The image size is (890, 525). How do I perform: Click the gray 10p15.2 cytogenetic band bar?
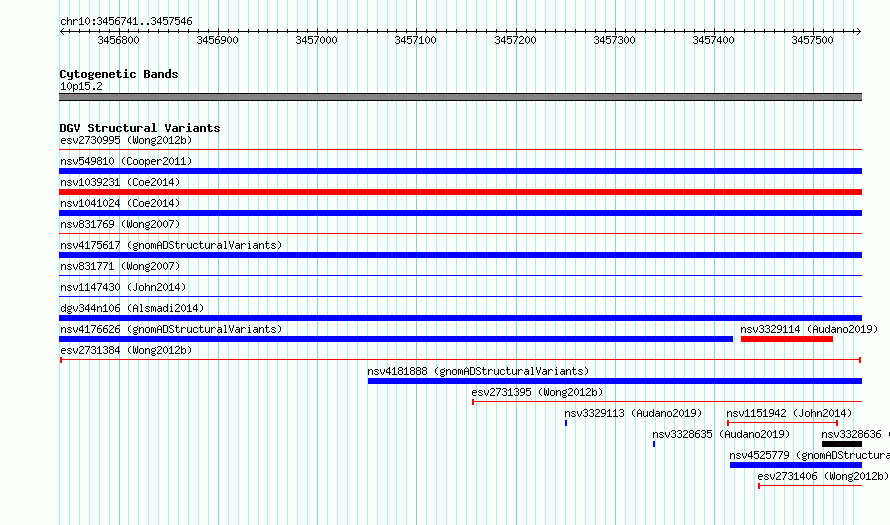[x=460, y=97]
